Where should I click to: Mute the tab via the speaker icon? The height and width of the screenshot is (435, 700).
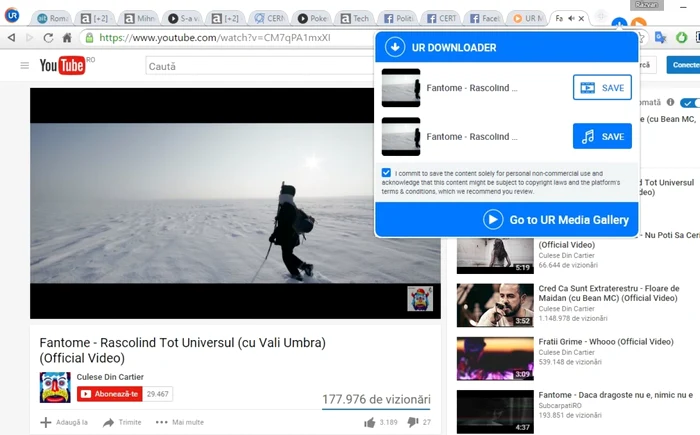(x=571, y=18)
